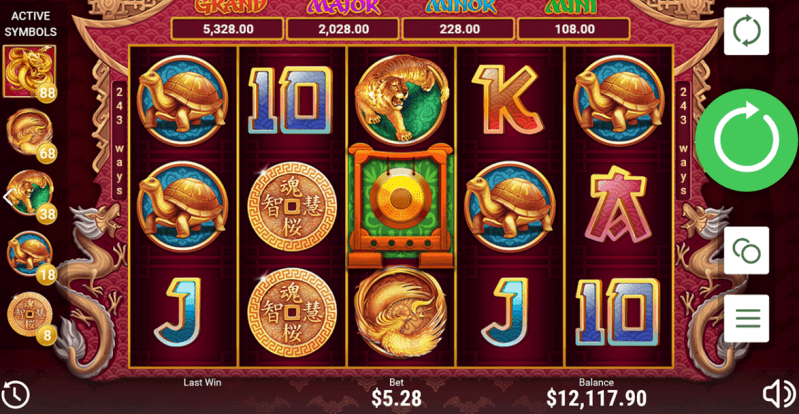Open the hamburger game menu

coord(747,318)
